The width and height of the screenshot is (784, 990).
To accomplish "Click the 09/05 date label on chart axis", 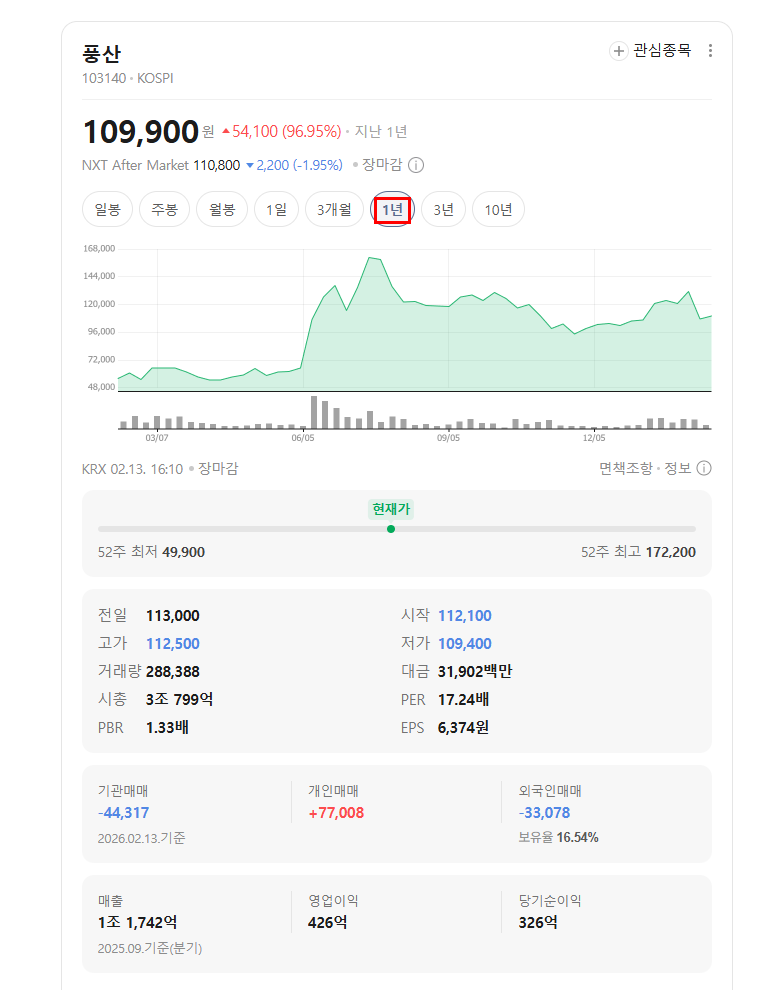I will tap(448, 438).
